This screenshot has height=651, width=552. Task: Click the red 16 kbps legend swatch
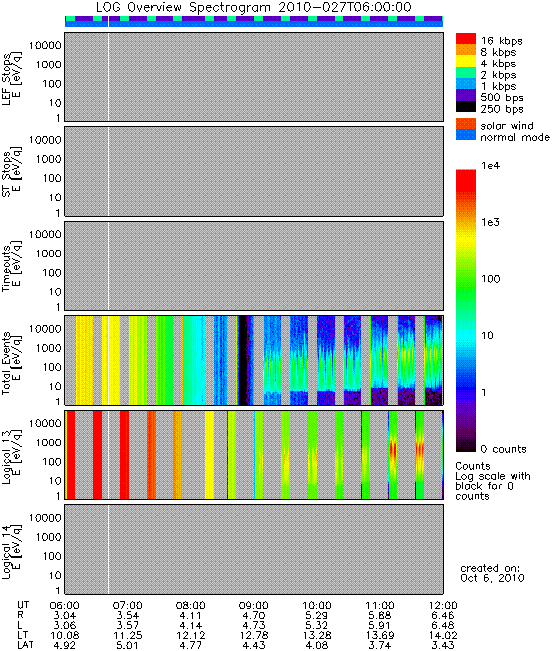466,39
